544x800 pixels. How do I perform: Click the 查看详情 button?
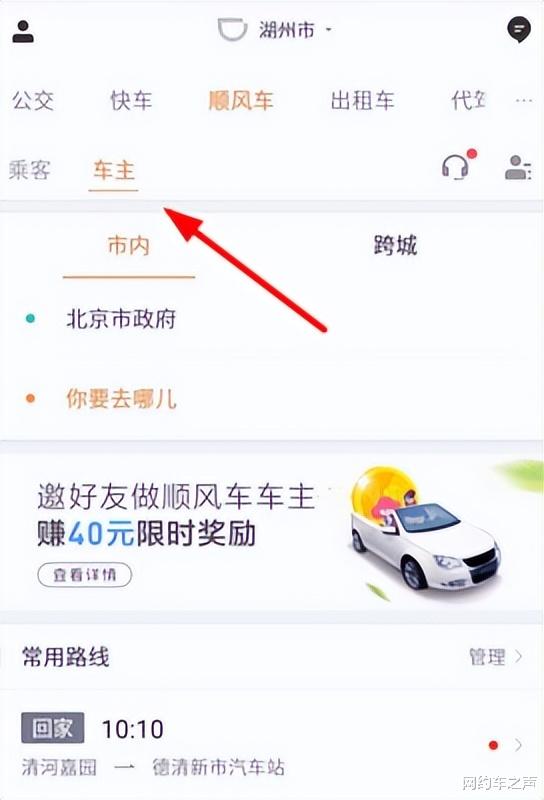point(85,575)
